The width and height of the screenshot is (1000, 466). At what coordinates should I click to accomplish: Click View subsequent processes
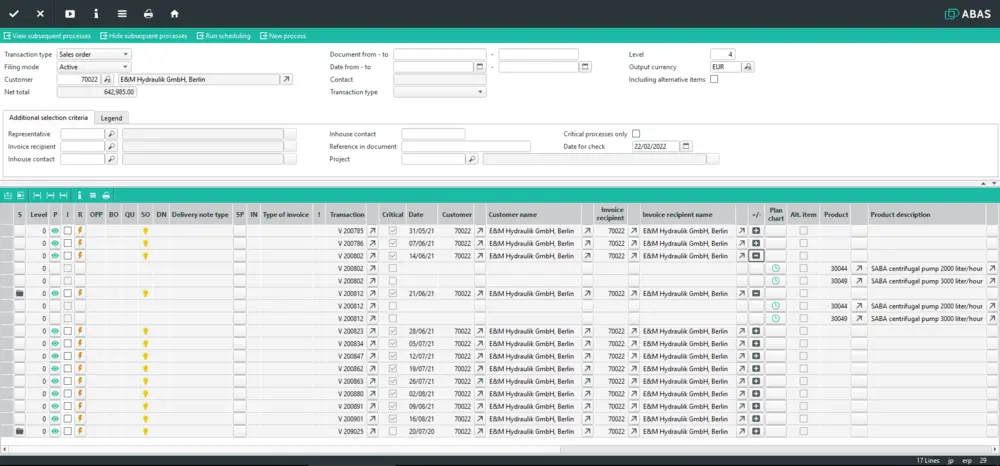47,36
